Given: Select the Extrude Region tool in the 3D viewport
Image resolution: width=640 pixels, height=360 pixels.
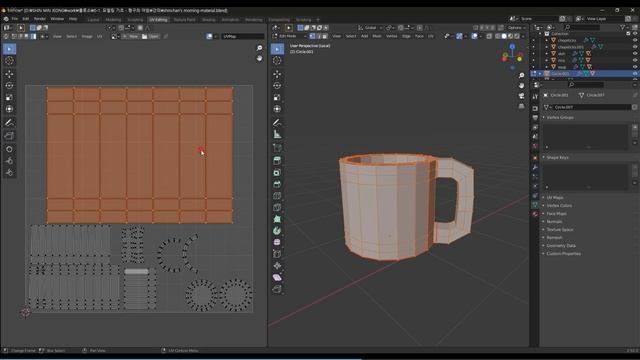Looking at the screenshot, I should point(277,161).
